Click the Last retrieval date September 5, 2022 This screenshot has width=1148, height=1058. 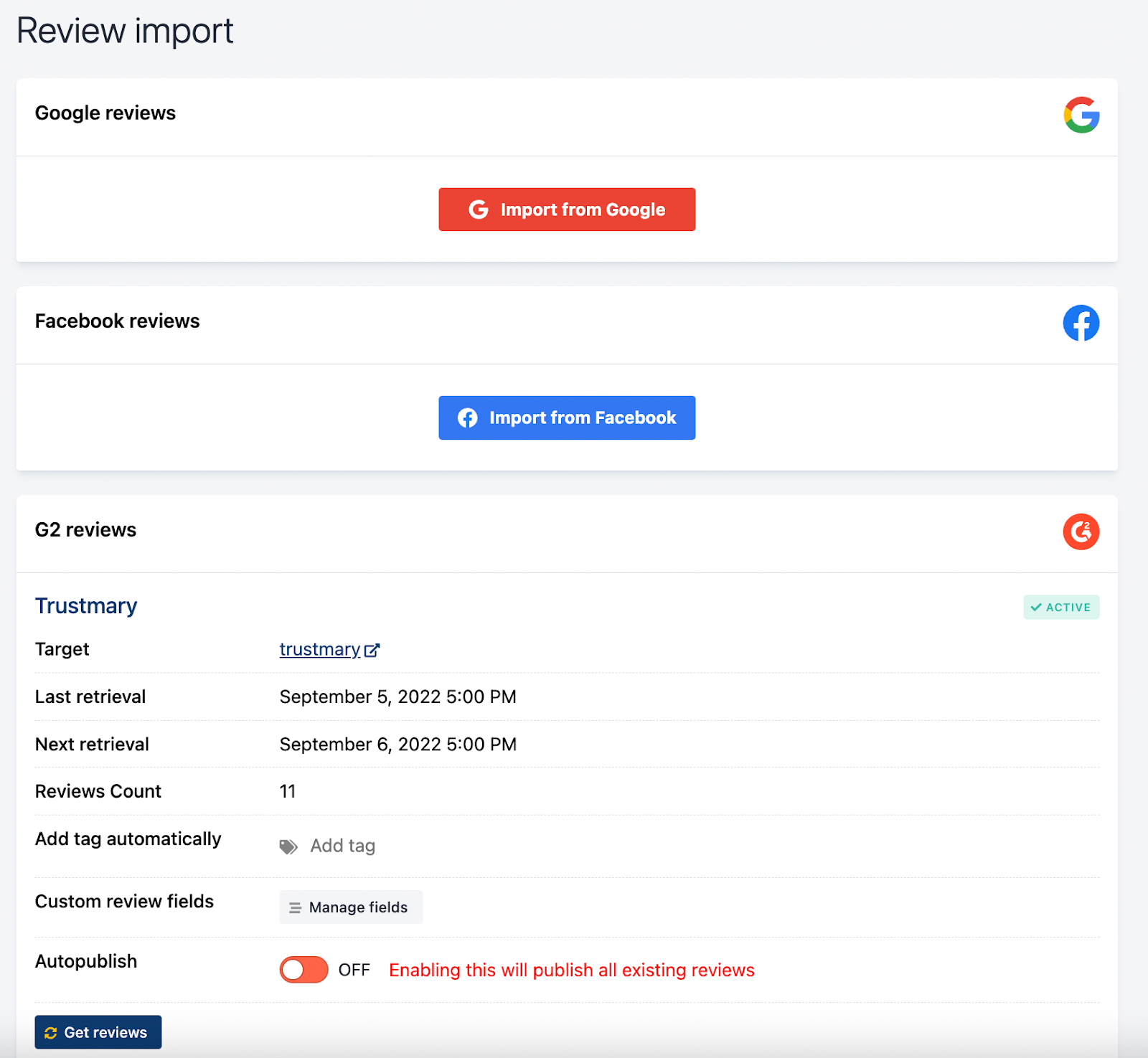(x=398, y=696)
